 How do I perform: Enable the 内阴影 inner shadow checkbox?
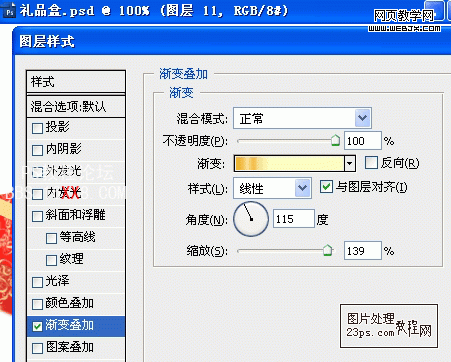point(37,150)
